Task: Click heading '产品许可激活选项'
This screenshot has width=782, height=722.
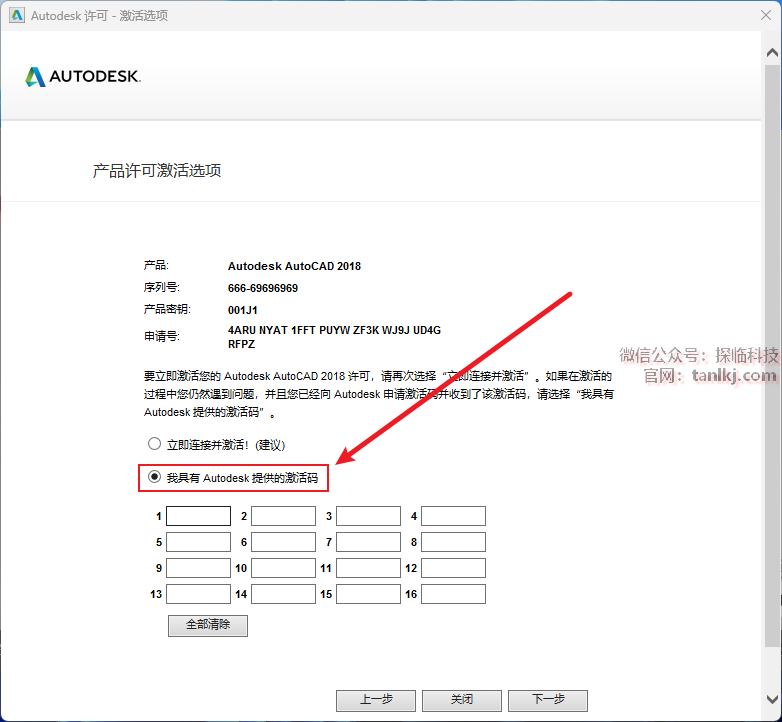Action: pyautogui.click(x=157, y=171)
